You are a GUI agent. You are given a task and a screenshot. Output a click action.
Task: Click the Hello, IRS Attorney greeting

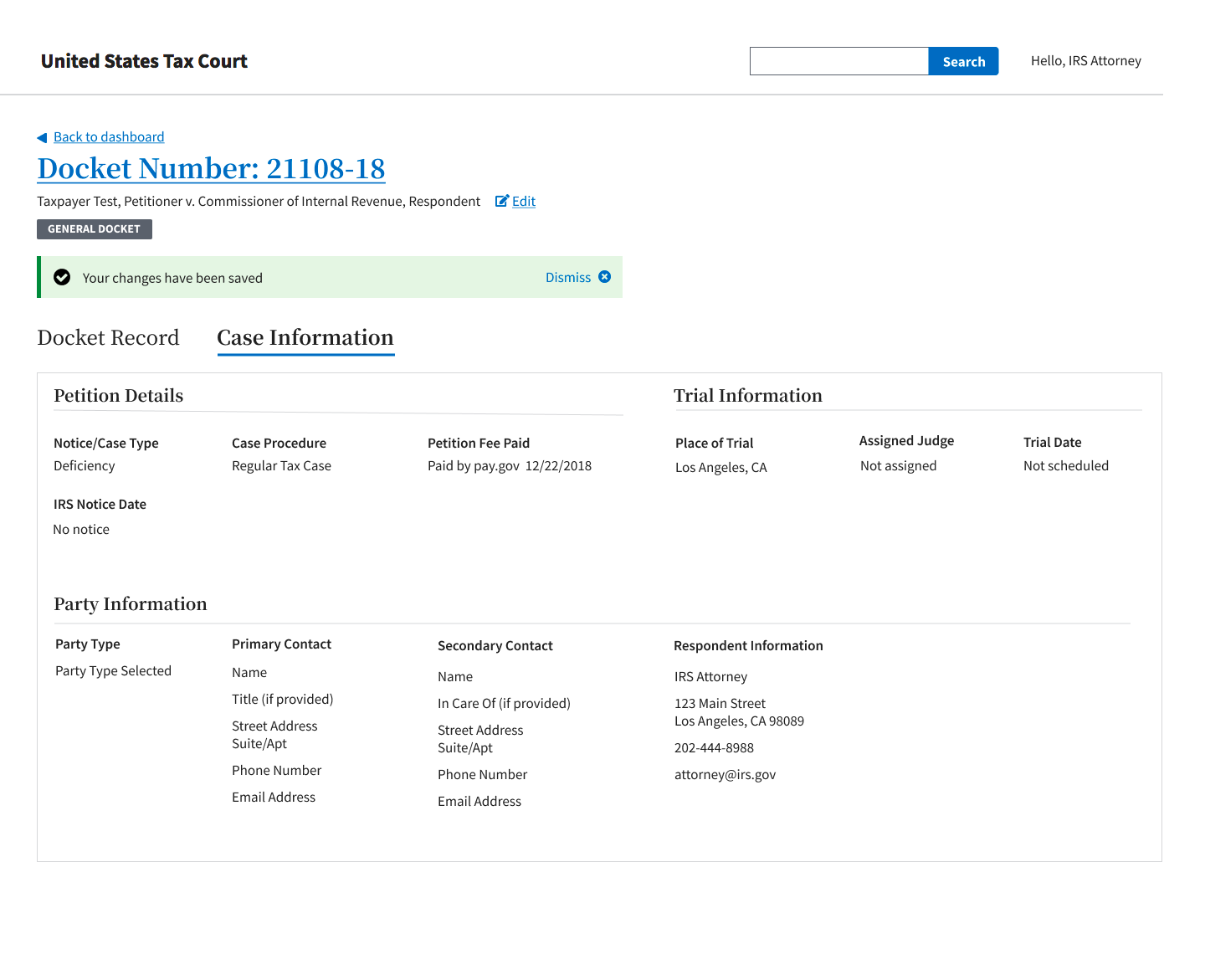tap(1086, 61)
